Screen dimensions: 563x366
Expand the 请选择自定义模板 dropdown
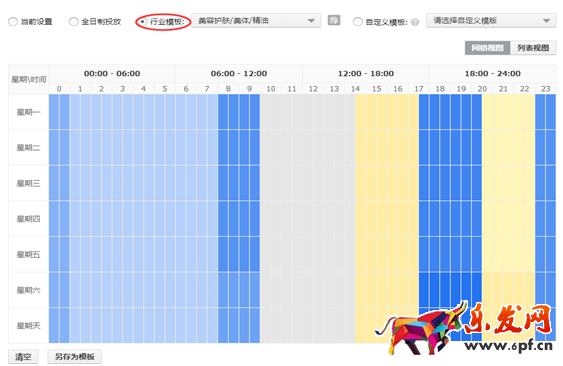tap(491, 21)
